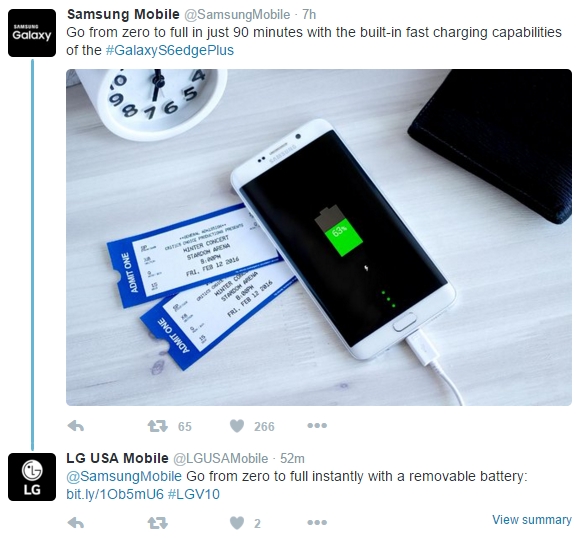The image size is (577, 541).
Task: Reply to the LG USA Mobile tweet
Action: [76, 523]
